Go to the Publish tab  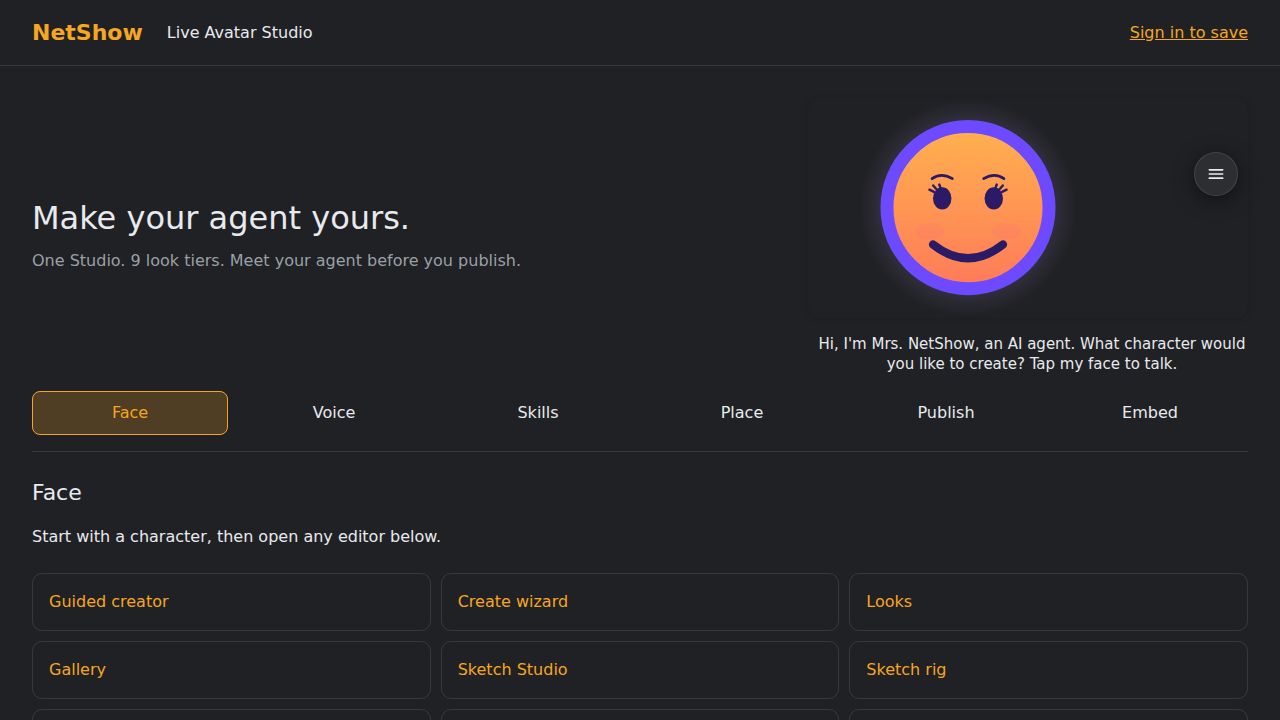pyautogui.click(x=946, y=413)
